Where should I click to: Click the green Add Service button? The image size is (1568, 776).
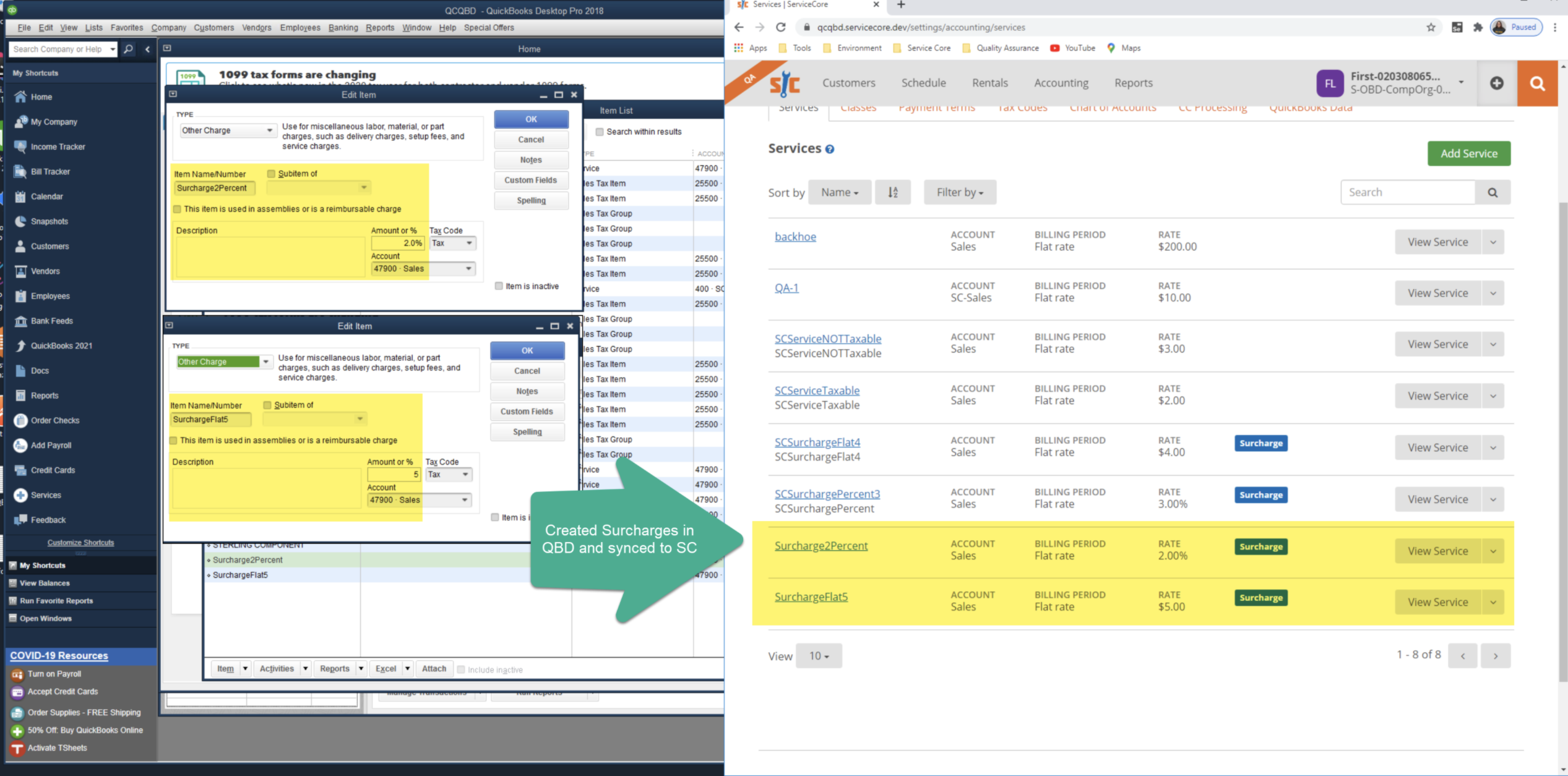pos(1469,153)
